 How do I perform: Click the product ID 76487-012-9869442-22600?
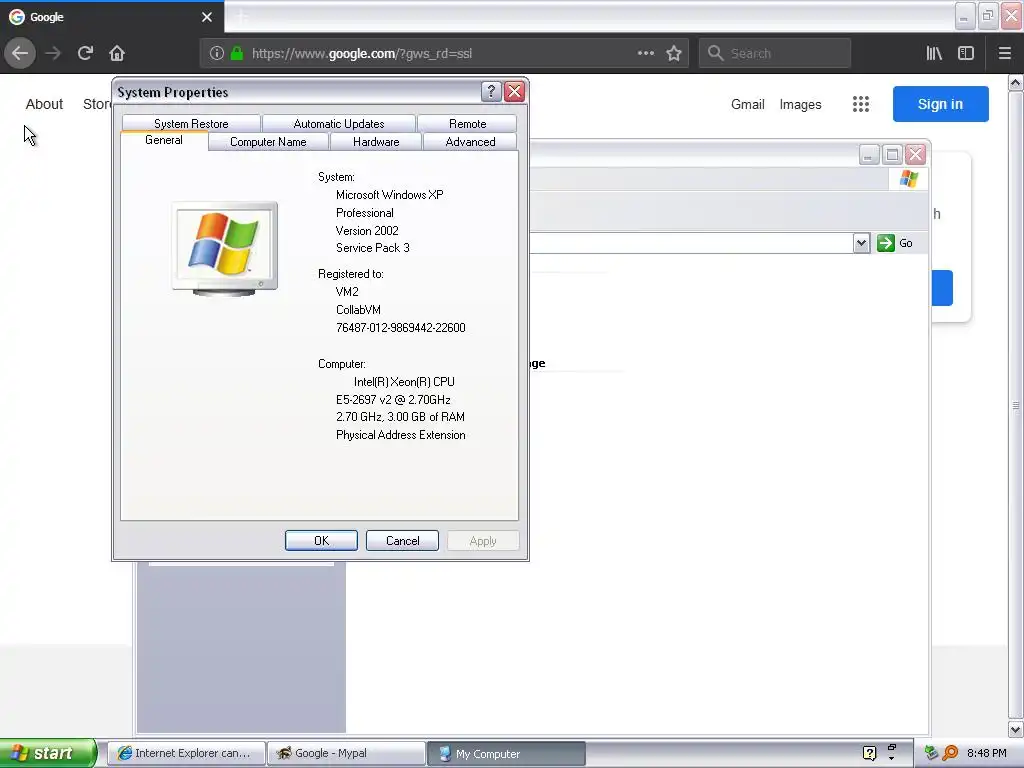pyautogui.click(x=400, y=328)
